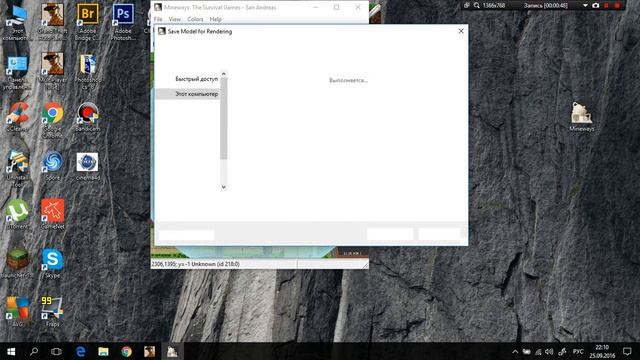Click the navigation pane scroll up arrow
The image size is (640, 360).
(223, 74)
